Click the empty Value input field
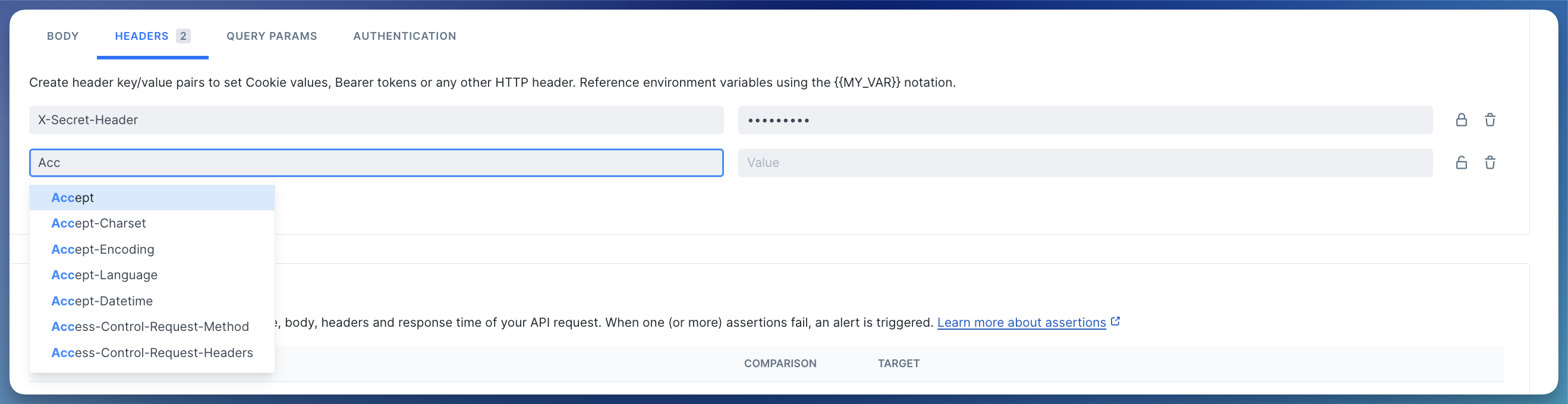 (x=1085, y=162)
